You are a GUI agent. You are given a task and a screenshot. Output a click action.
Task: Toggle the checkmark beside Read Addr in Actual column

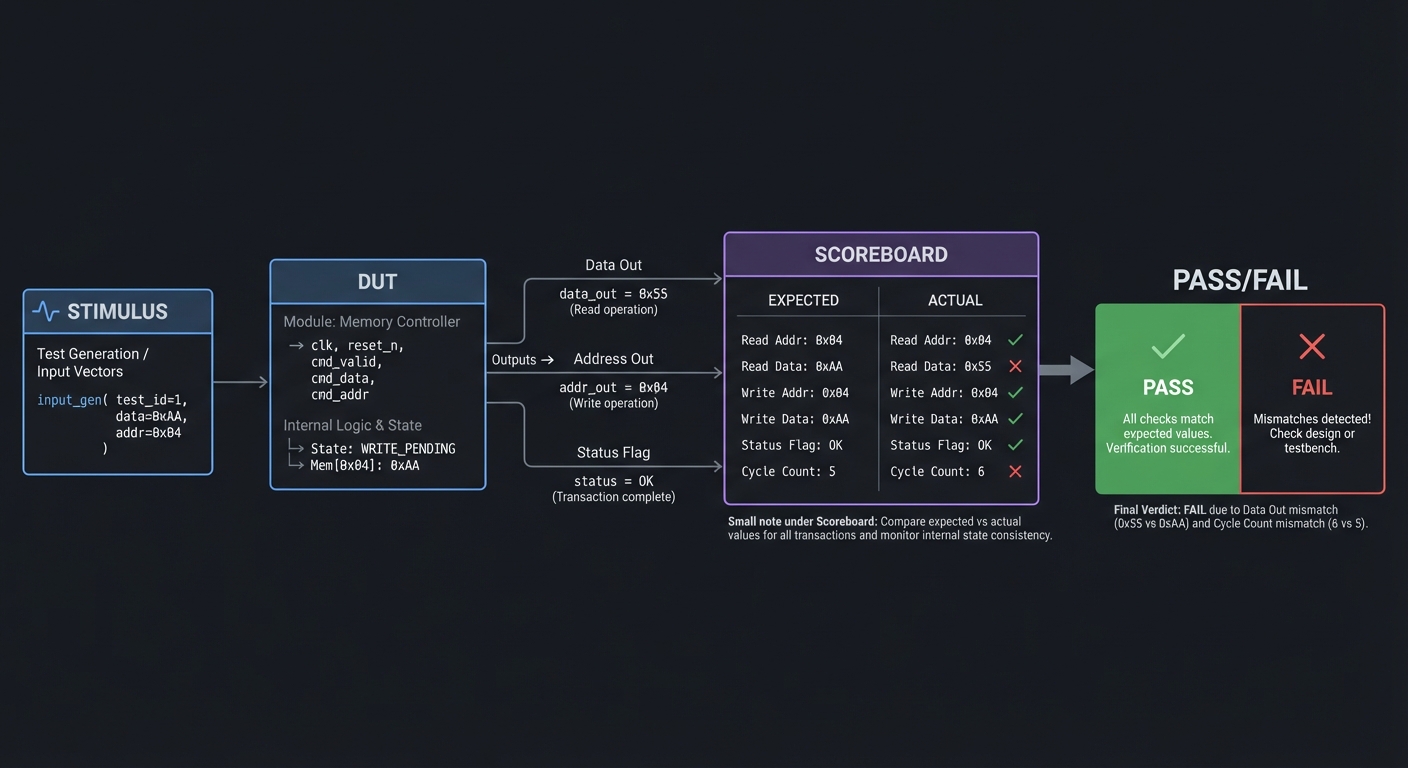click(x=1015, y=340)
